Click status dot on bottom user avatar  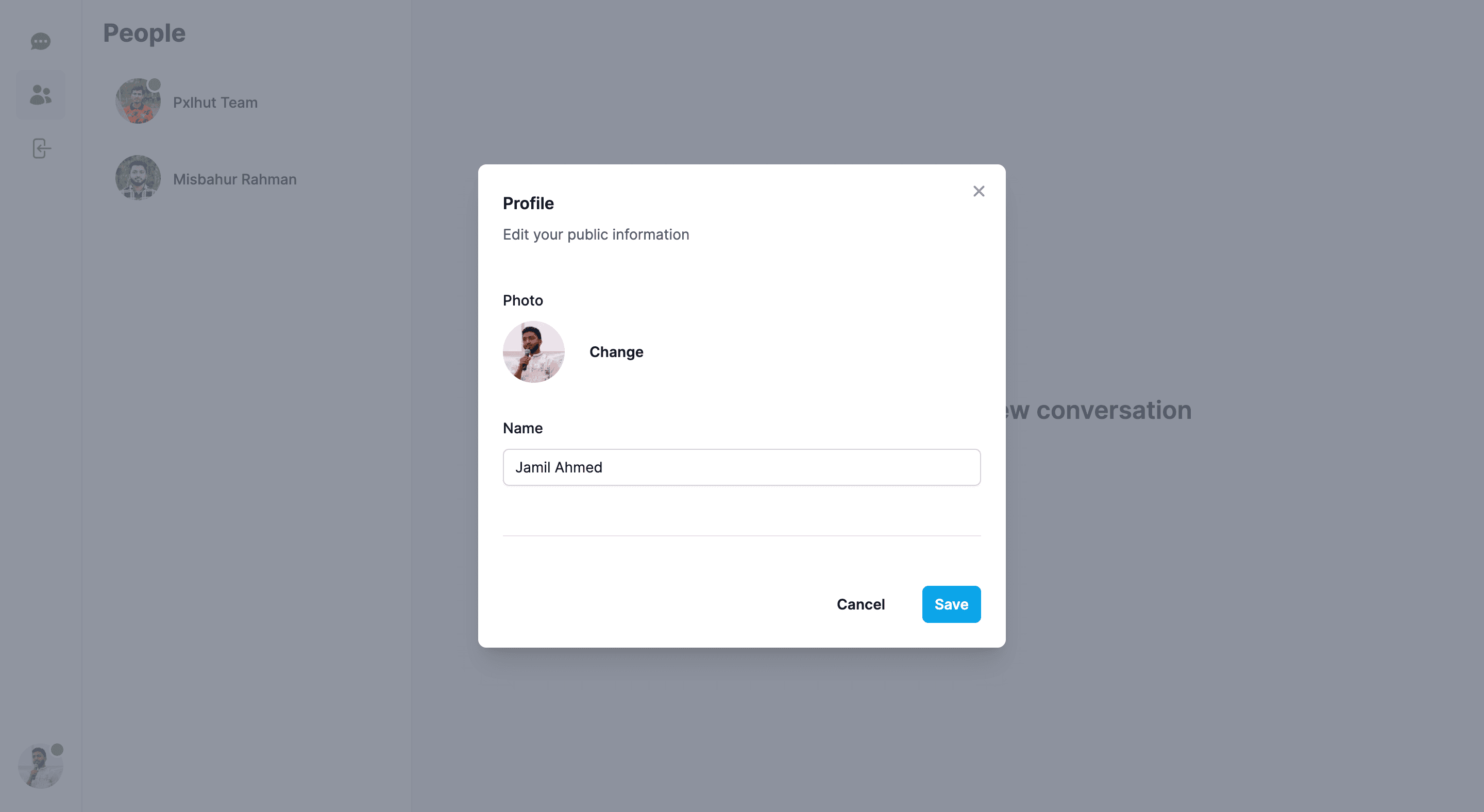57,750
